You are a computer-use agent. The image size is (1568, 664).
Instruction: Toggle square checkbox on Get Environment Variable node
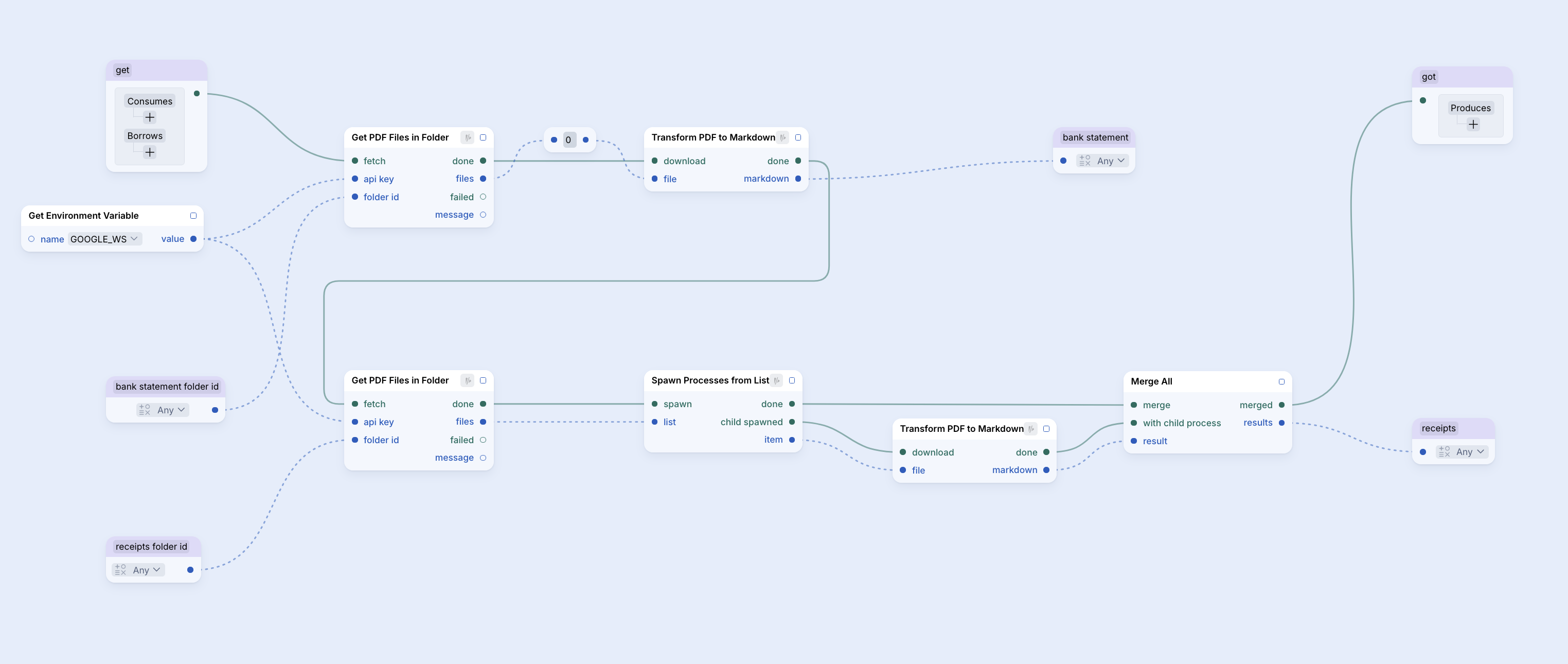[193, 216]
